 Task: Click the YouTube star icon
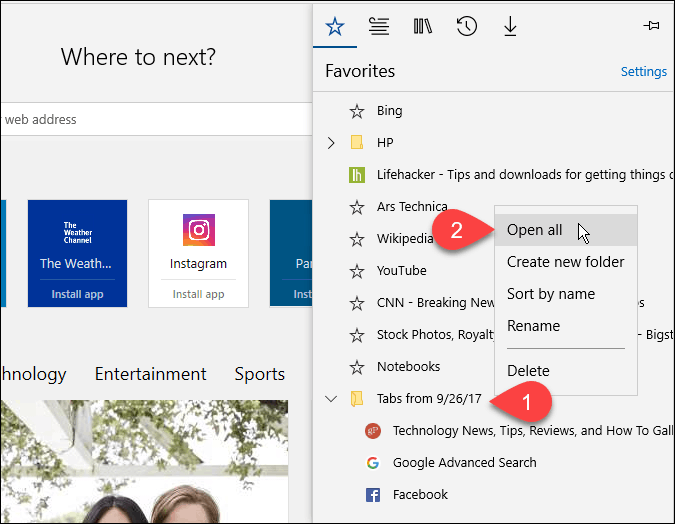[x=357, y=271]
